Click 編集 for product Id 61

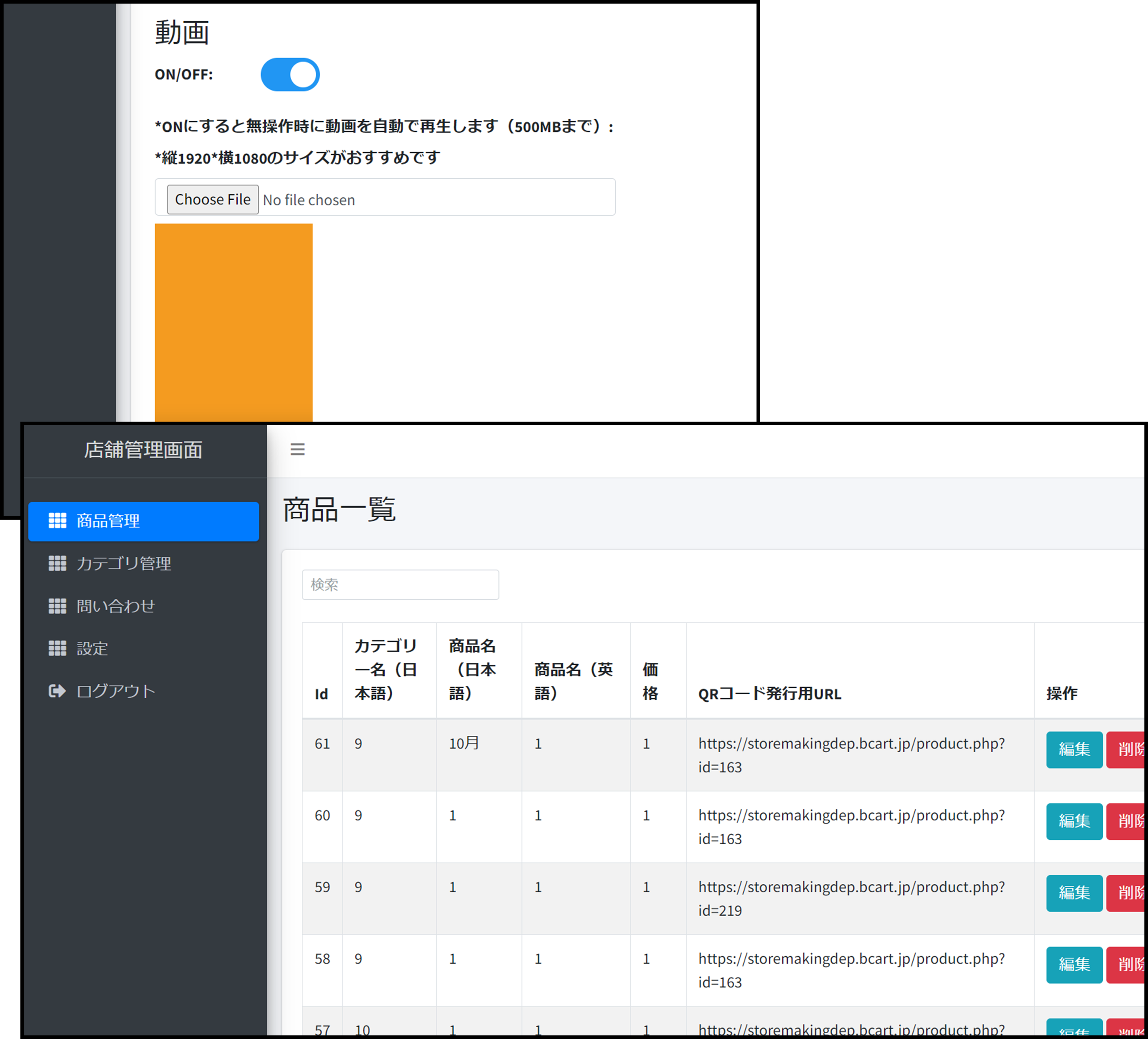coord(1074,749)
